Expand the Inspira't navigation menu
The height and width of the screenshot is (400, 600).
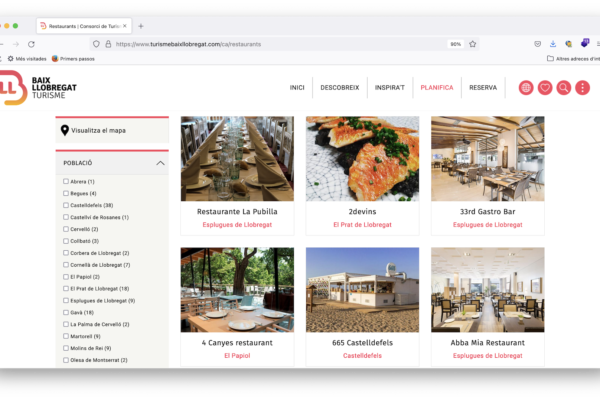pyautogui.click(x=389, y=88)
